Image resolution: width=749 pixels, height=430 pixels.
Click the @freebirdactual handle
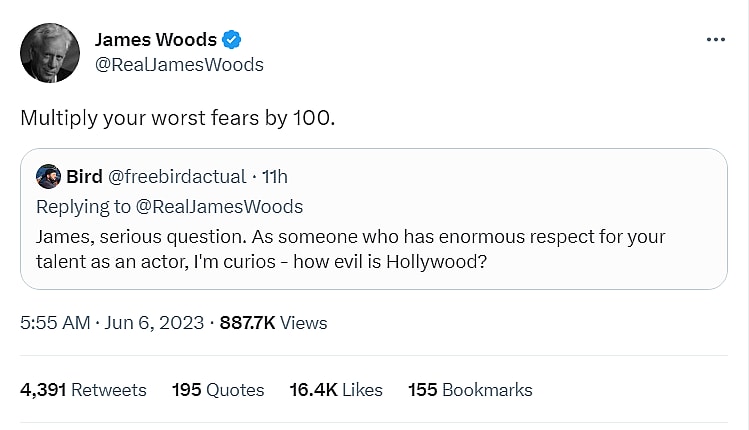tap(176, 177)
